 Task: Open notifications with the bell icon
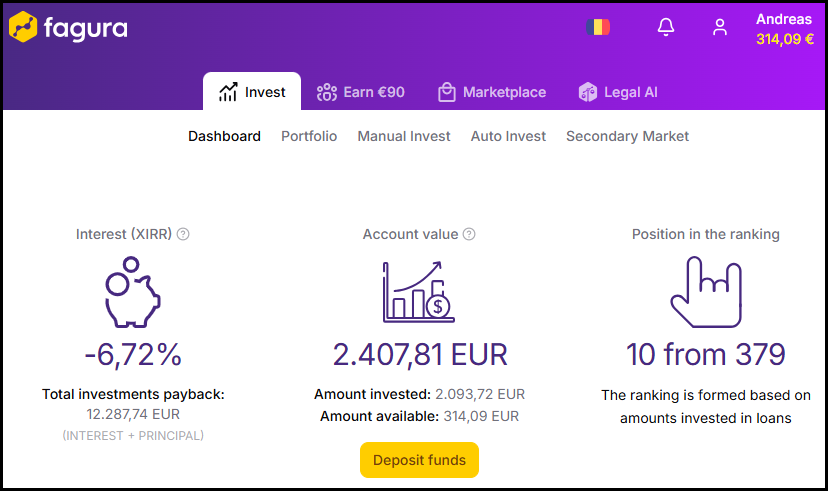click(666, 27)
